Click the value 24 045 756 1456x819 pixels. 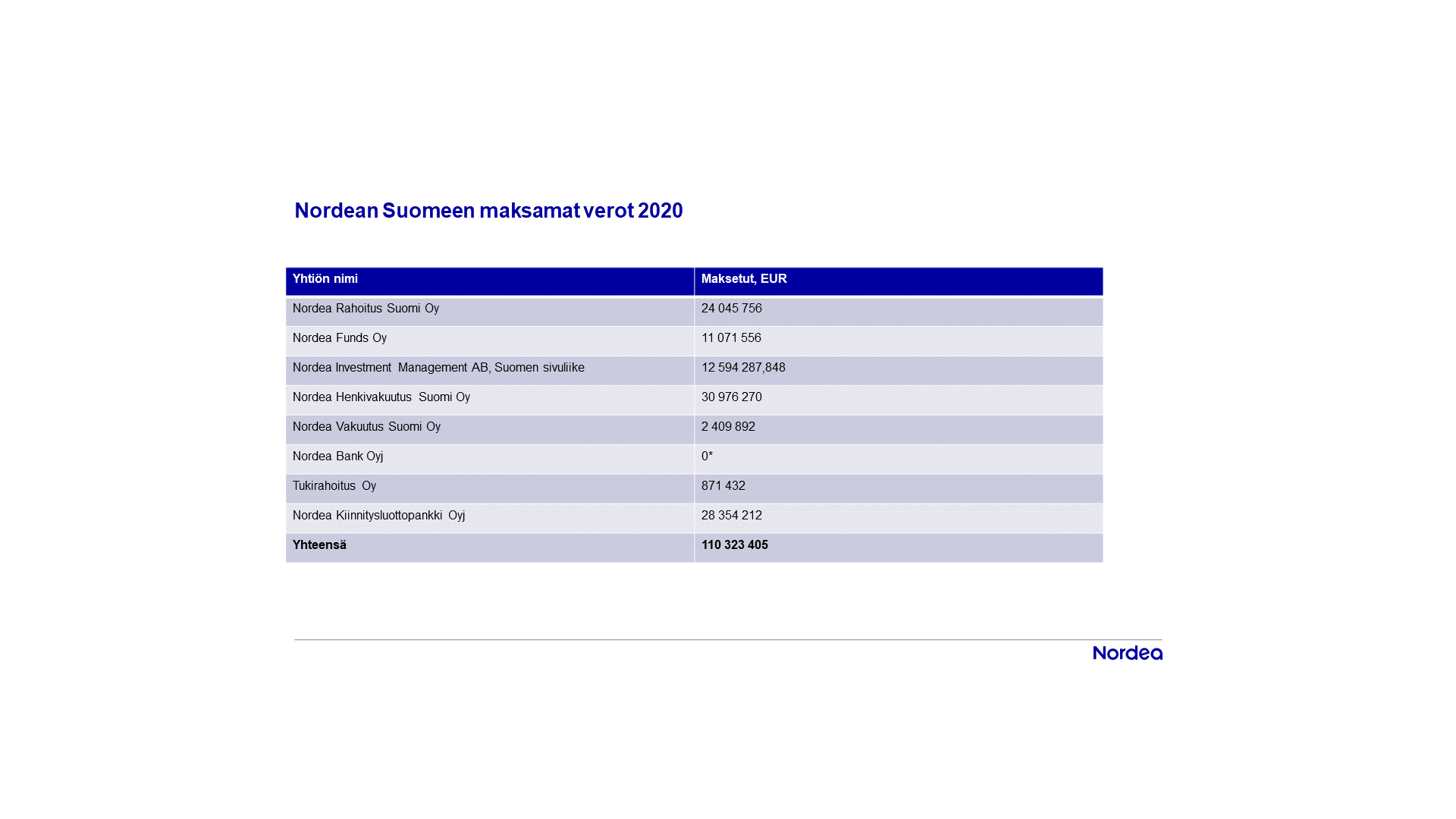pos(732,309)
